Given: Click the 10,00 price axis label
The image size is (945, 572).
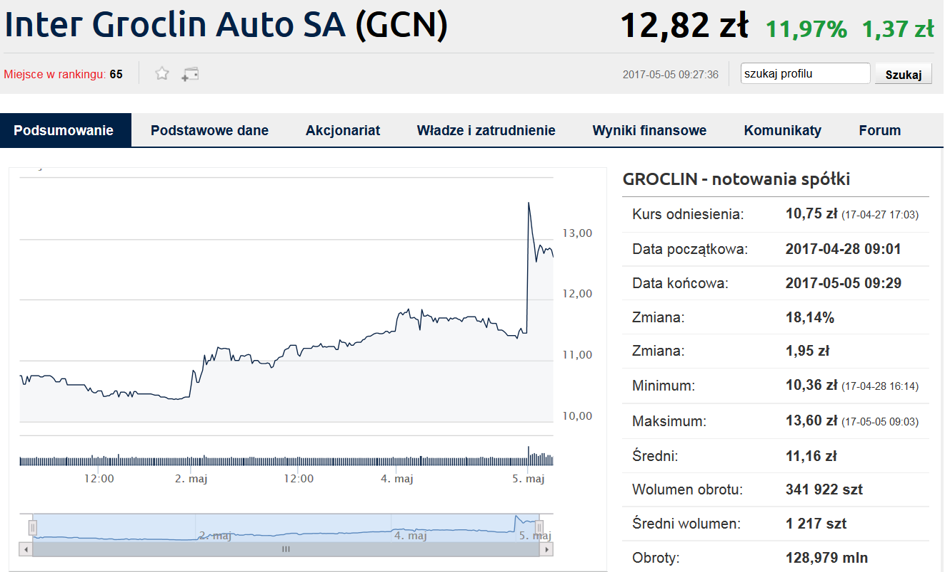Looking at the screenshot, I should (577, 416).
